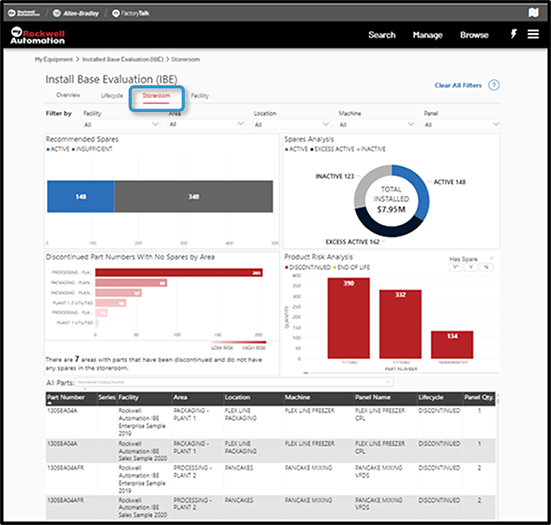
Task: Sort by Panel Name column header
Action: click(x=372, y=397)
